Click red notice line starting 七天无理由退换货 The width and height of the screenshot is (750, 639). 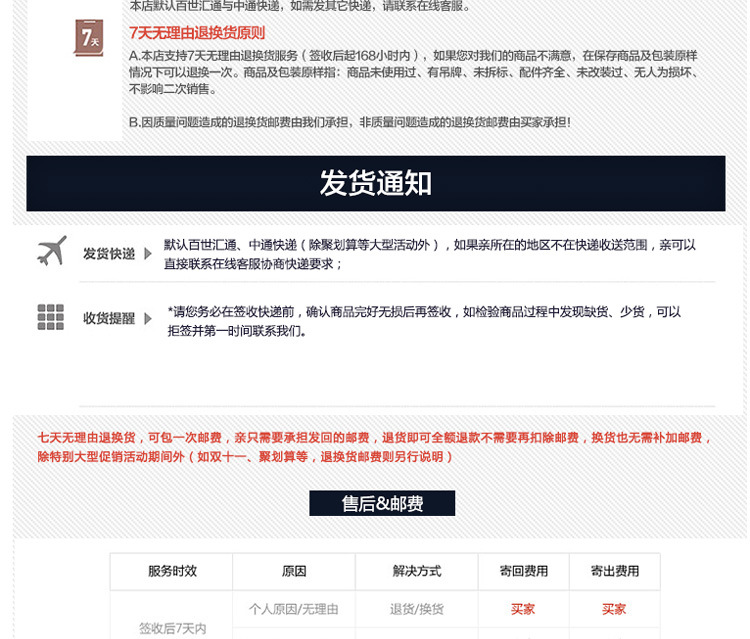click(x=375, y=438)
